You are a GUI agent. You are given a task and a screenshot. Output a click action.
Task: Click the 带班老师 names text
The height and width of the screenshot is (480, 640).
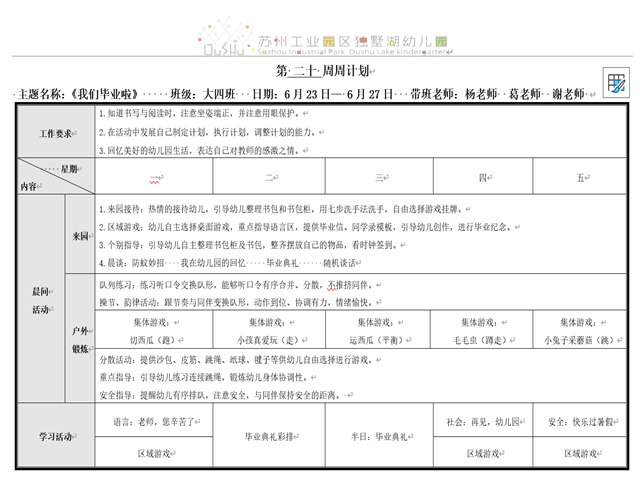click(x=498, y=95)
